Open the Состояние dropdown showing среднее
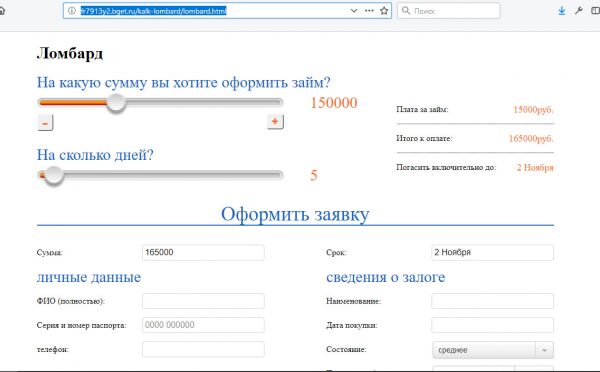600x372 pixels. (x=493, y=350)
